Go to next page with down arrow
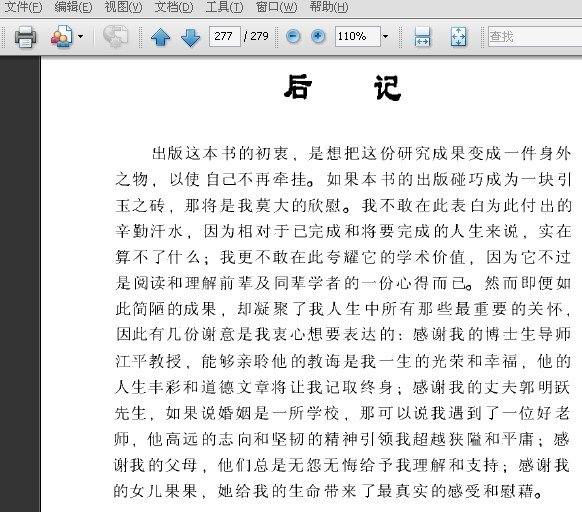The width and height of the screenshot is (582, 512). tap(190, 37)
